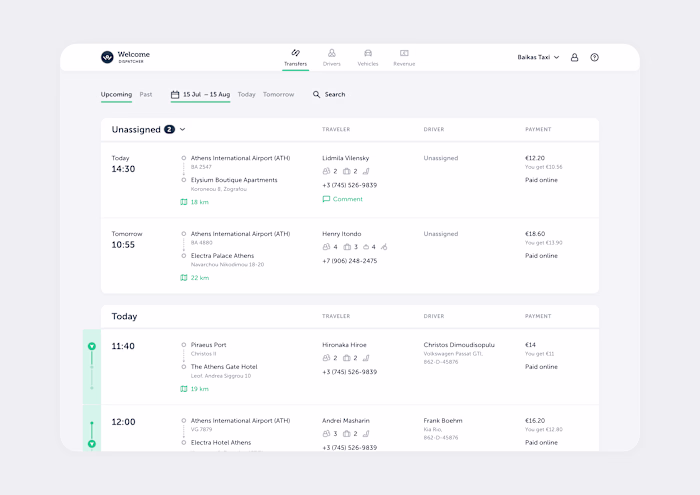
Task: Click the 12:00 timeline status marker
Action: [x=92, y=444]
